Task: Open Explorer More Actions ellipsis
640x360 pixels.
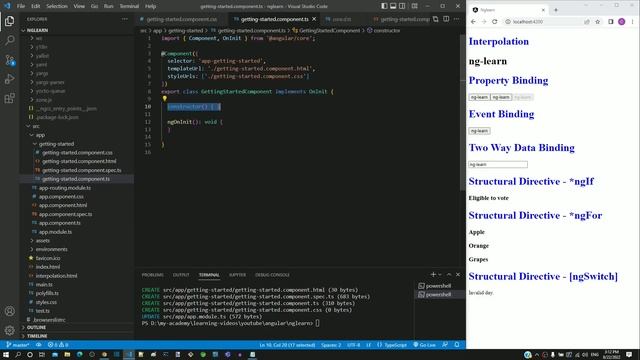Action: [125, 19]
